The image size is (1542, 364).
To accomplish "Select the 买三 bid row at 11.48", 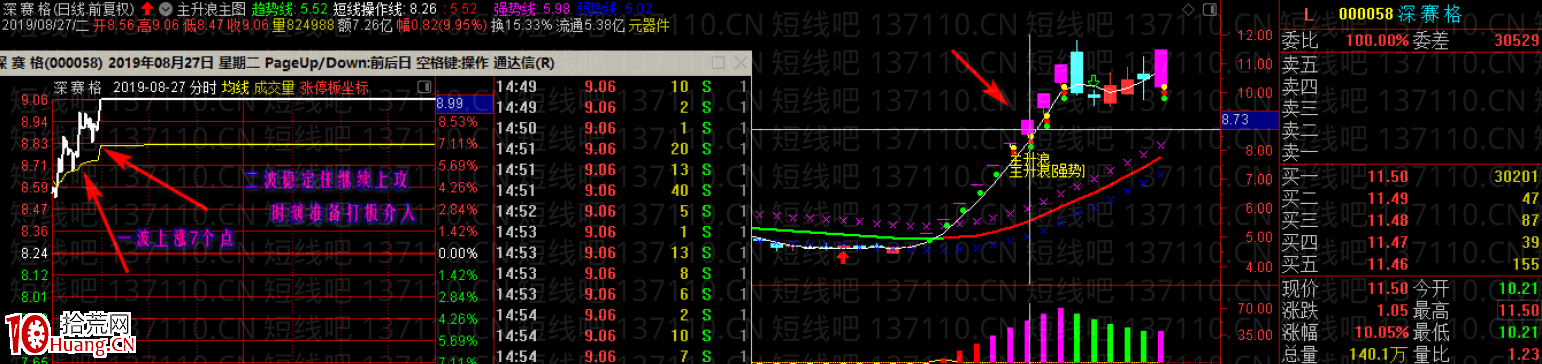I will pos(1411,220).
